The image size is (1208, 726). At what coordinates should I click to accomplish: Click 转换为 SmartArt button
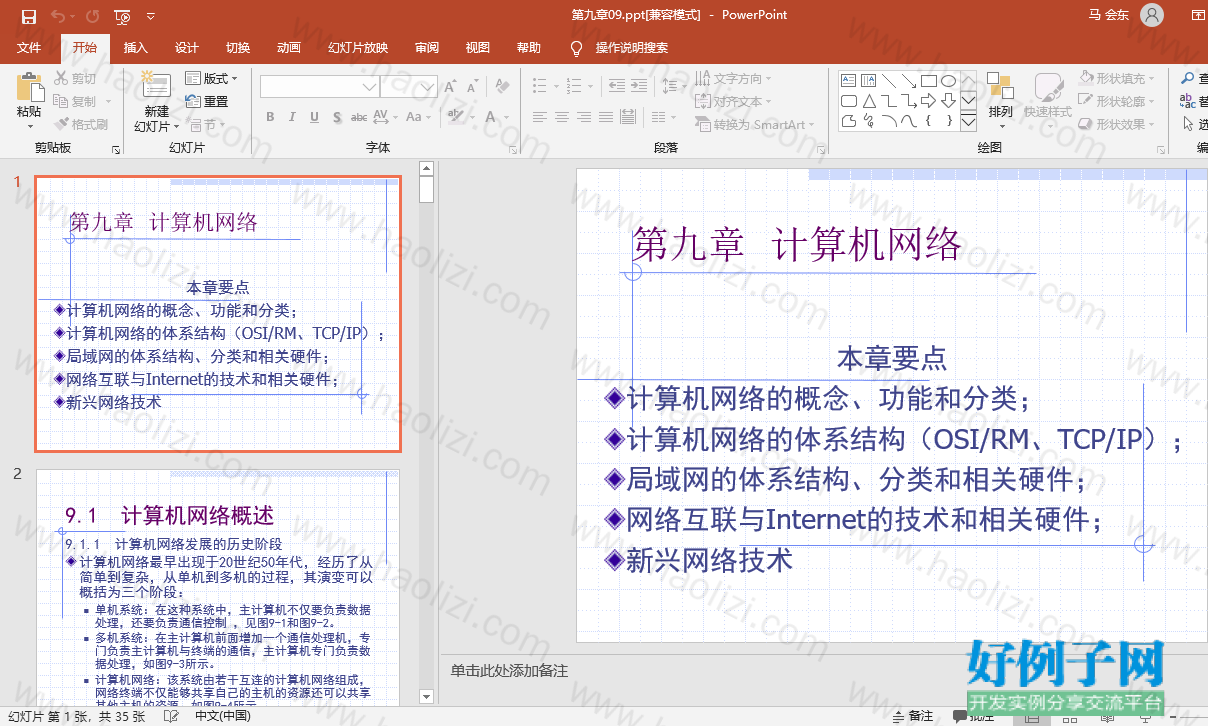coord(754,124)
